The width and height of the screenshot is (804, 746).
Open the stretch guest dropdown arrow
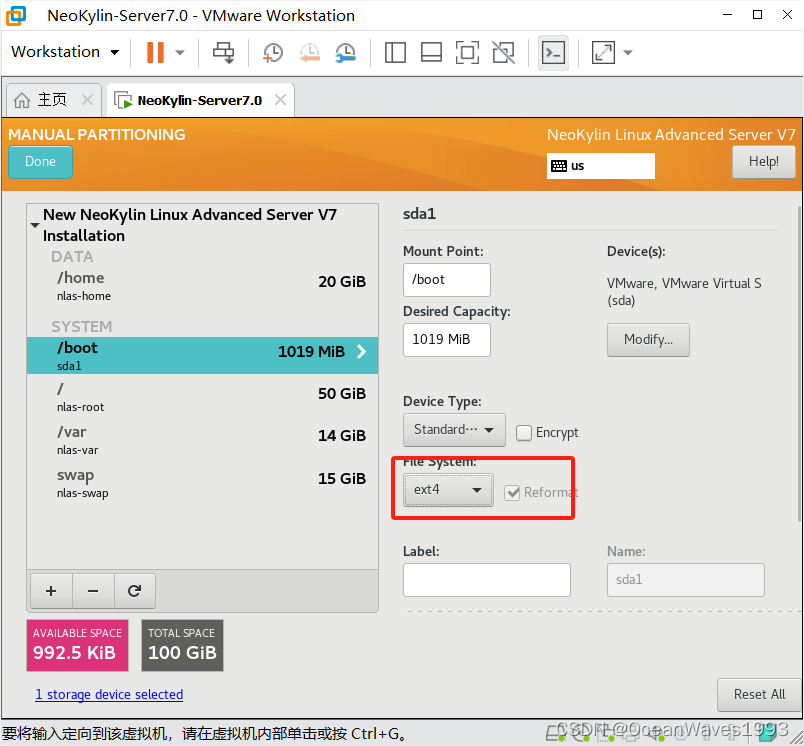[x=628, y=52]
